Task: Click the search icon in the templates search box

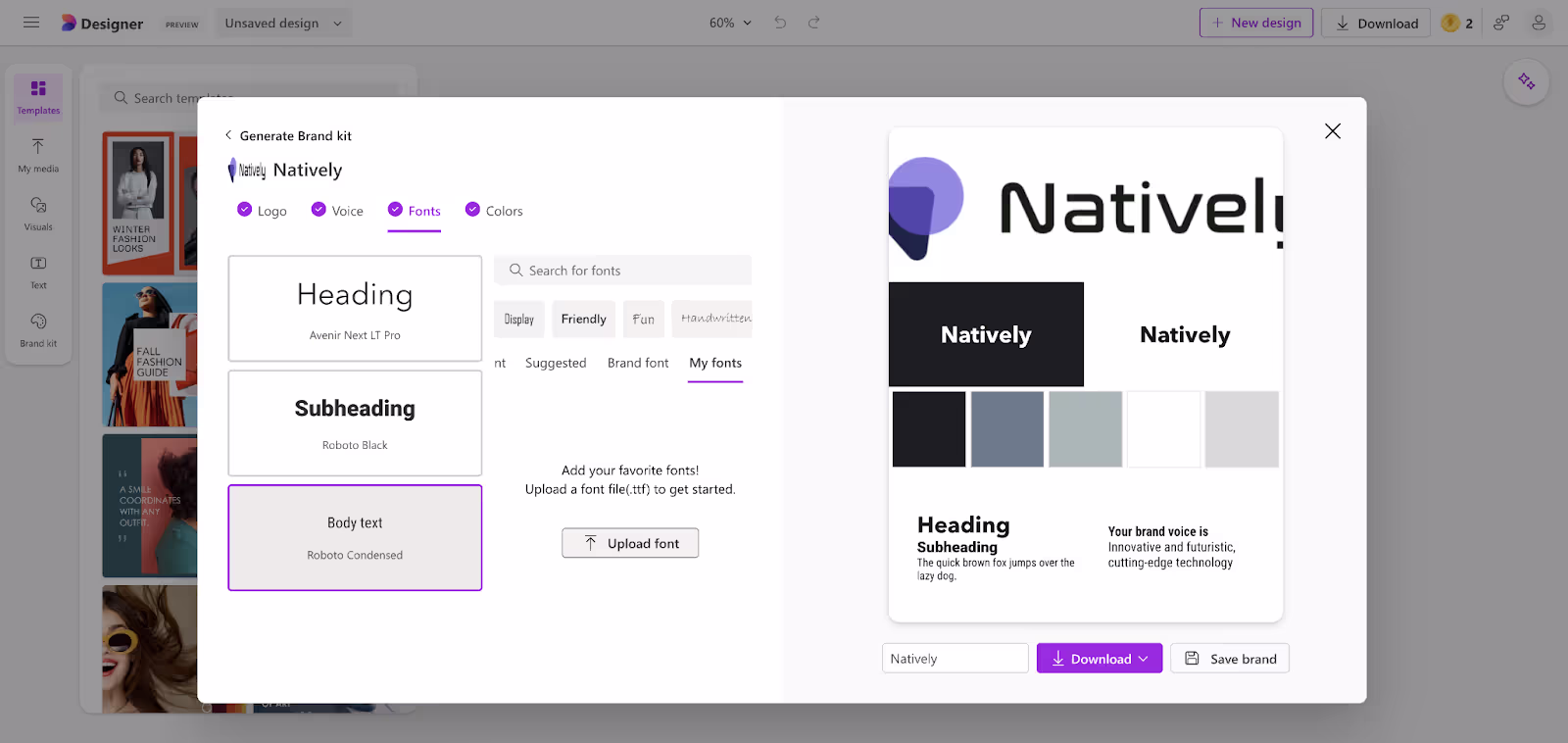Action: [x=121, y=98]
